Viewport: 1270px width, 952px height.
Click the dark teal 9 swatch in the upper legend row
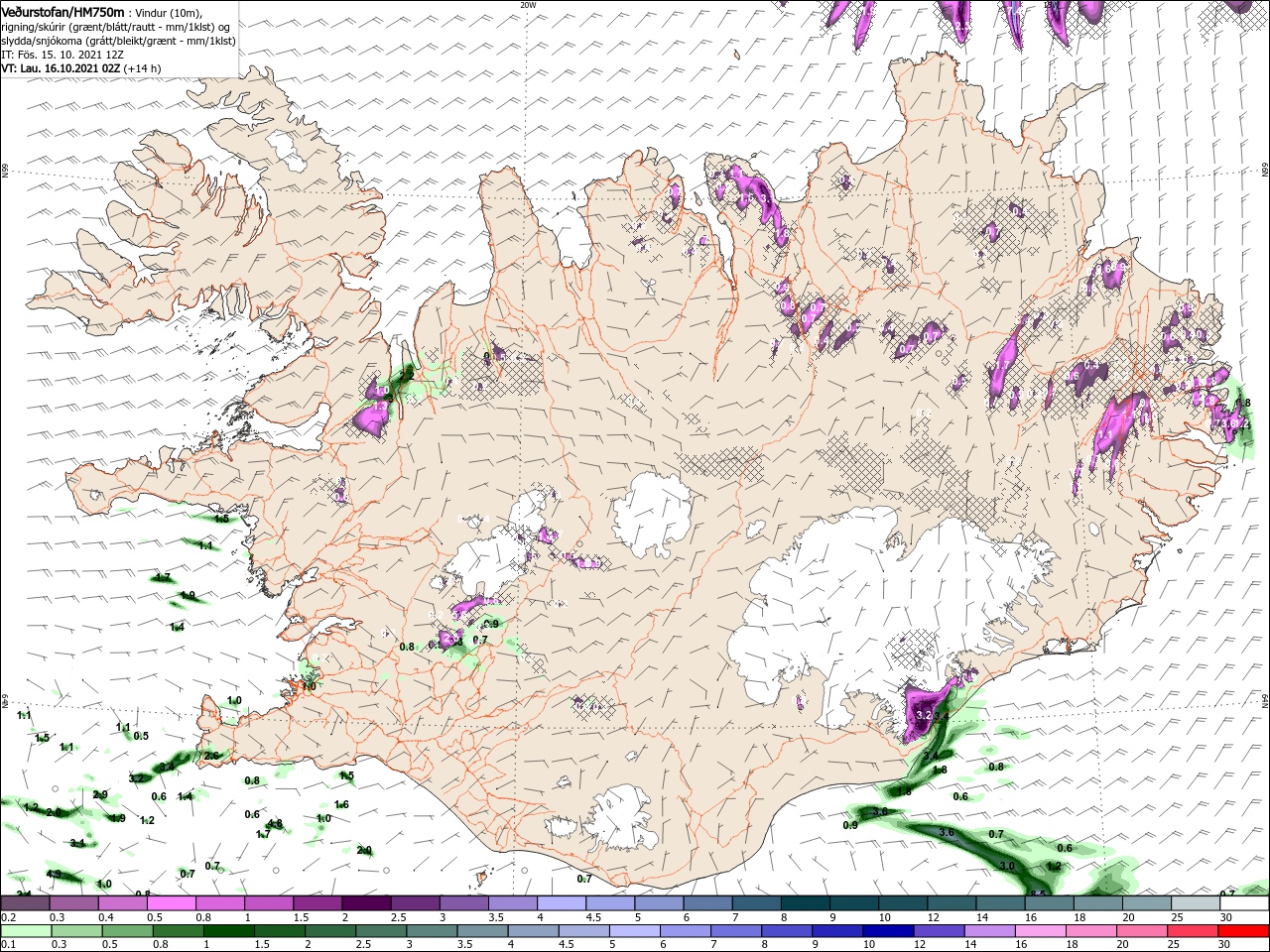(853, 903)
